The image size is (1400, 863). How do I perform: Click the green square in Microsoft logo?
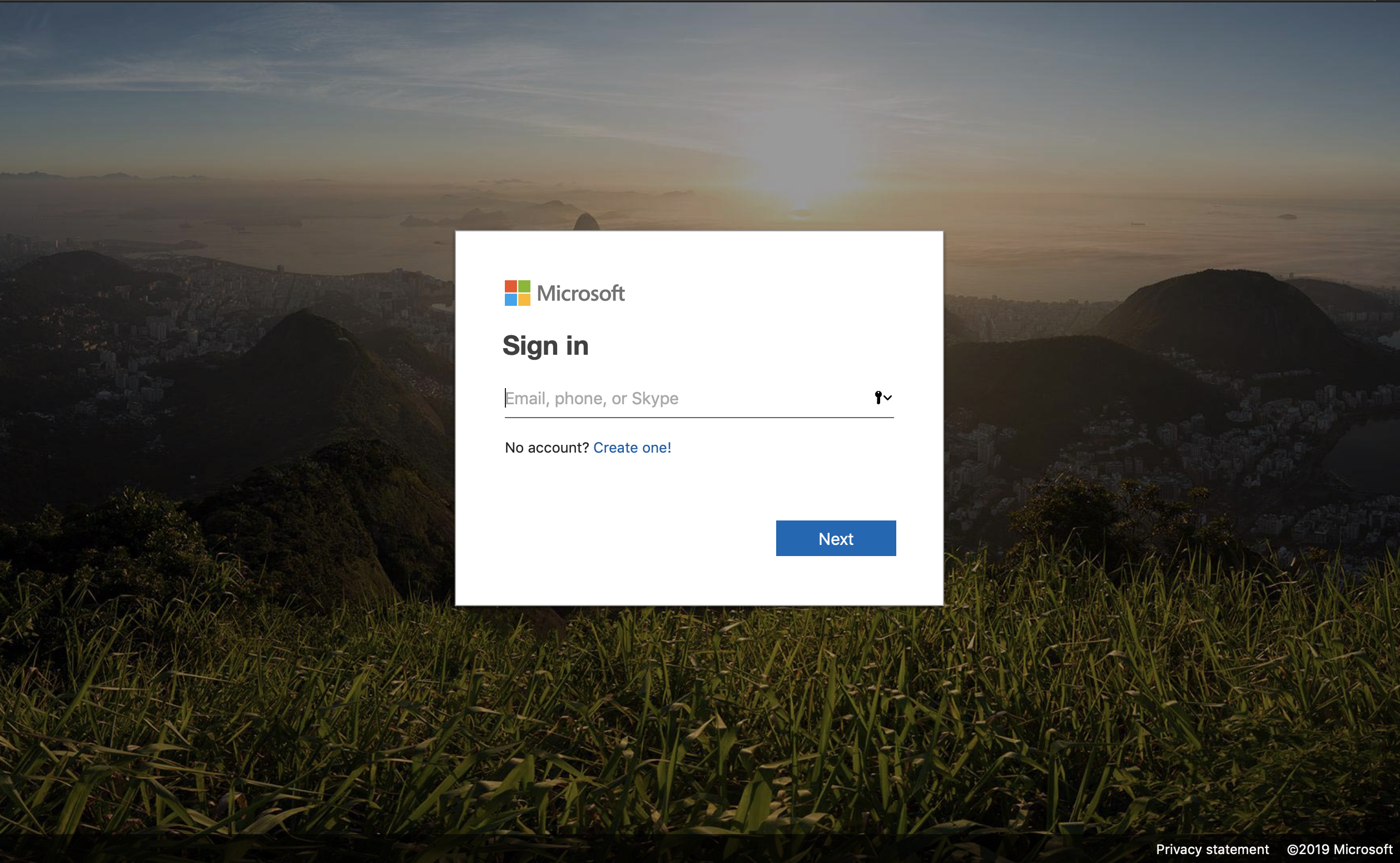pyautogui.click(x=524, y=286)
